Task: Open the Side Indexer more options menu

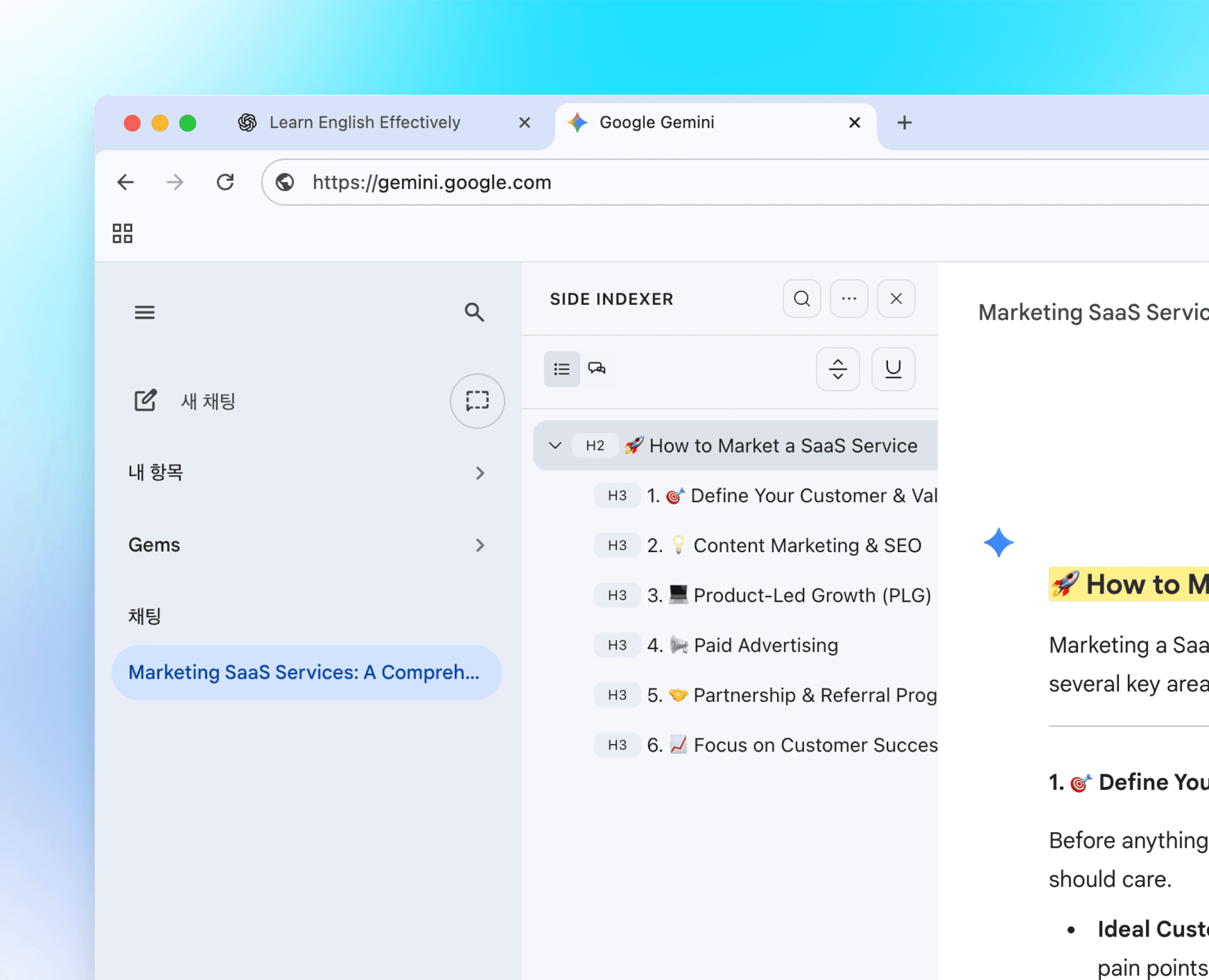Action: coord(849,298)
